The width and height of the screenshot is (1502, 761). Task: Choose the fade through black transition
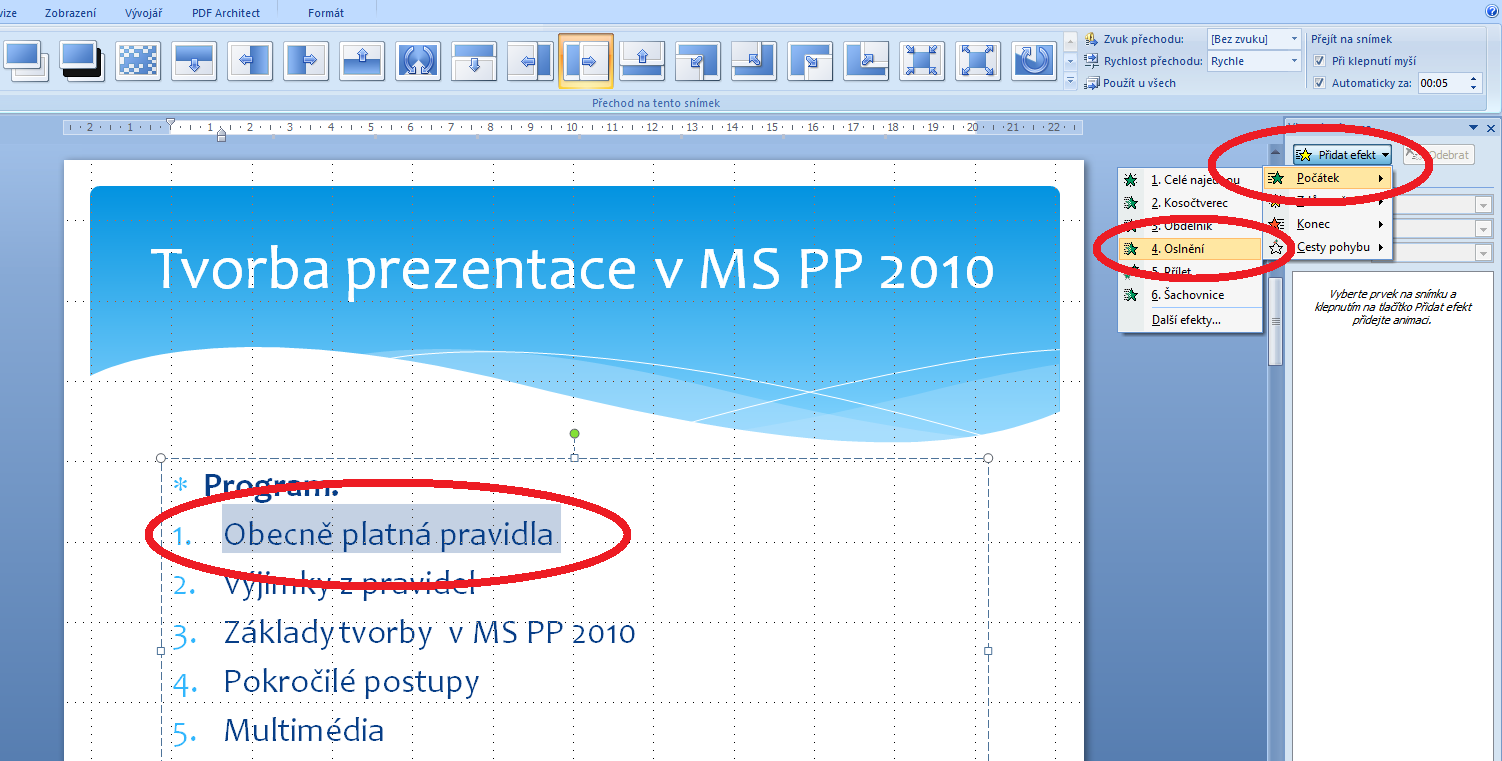(82, 59)
